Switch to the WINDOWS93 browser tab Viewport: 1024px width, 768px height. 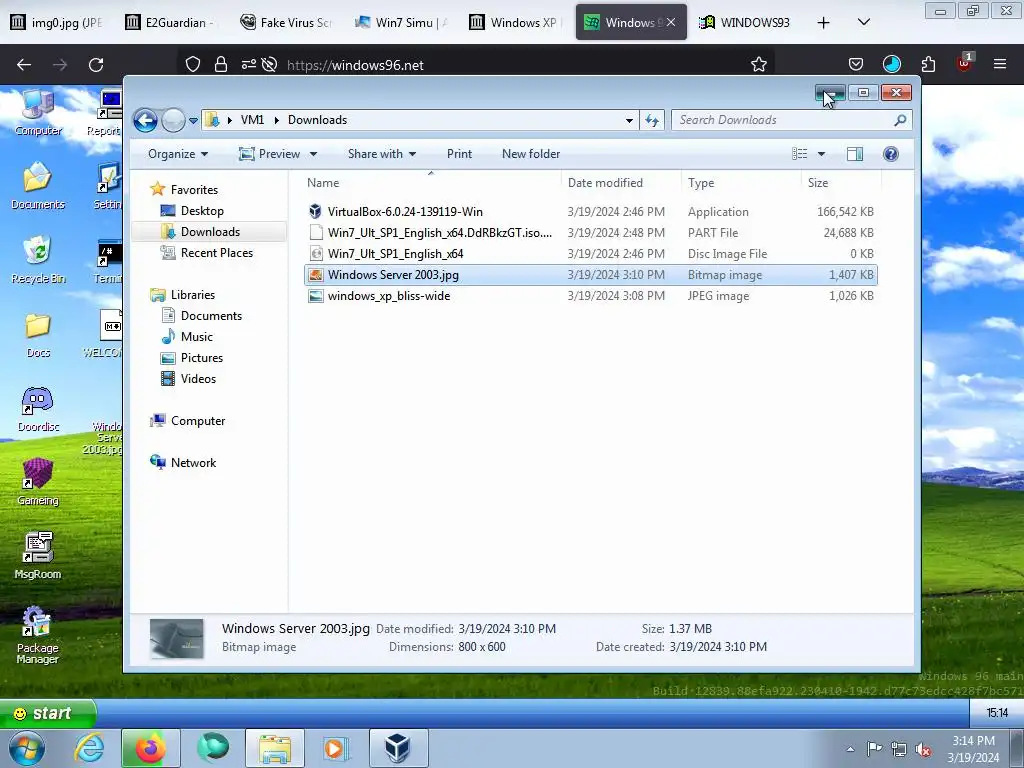coord(744,22)
